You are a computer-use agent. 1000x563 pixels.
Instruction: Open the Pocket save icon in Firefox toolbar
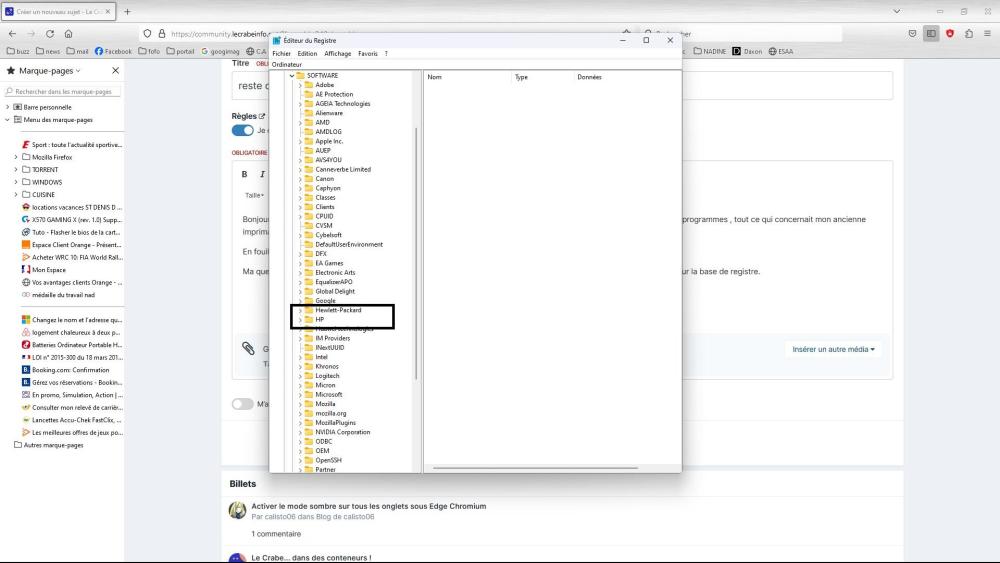click(913, 34)
